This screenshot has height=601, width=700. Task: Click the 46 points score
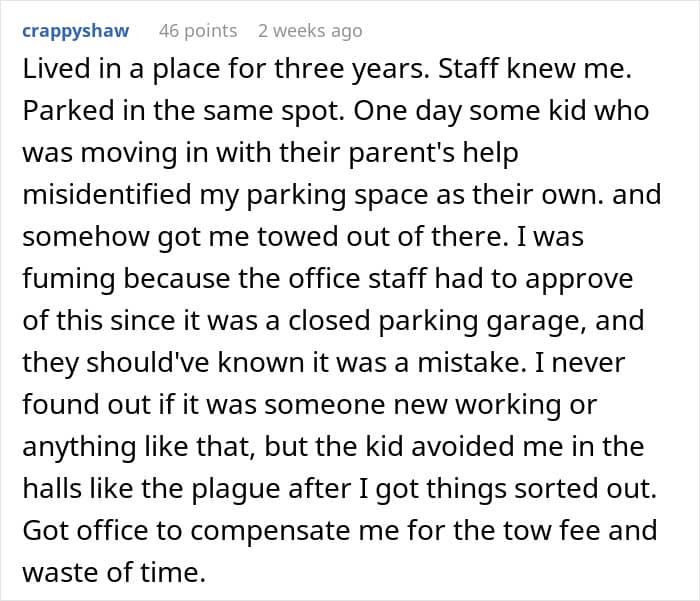197,30
